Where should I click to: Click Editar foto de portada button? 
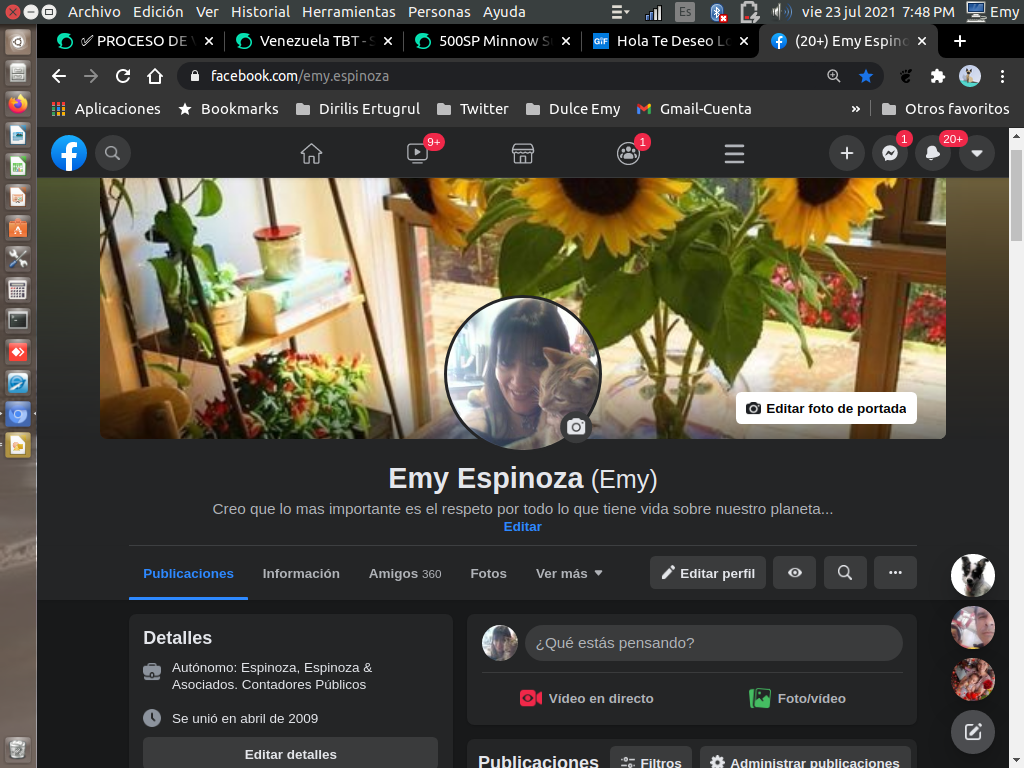coord(826,408)
